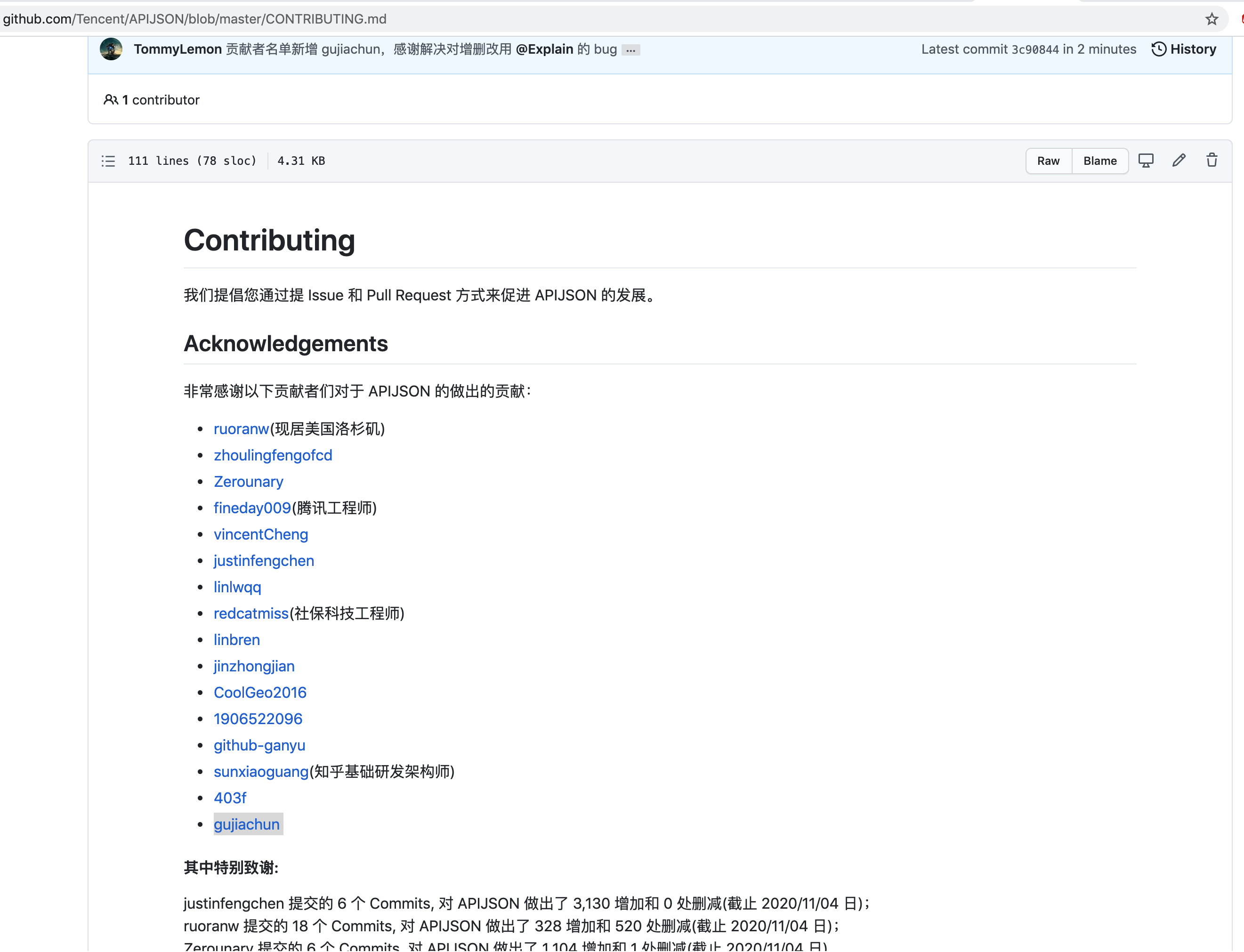1244x952 pixels.
Task: Delete this file with trash icon
Action: pos(1212,161)
